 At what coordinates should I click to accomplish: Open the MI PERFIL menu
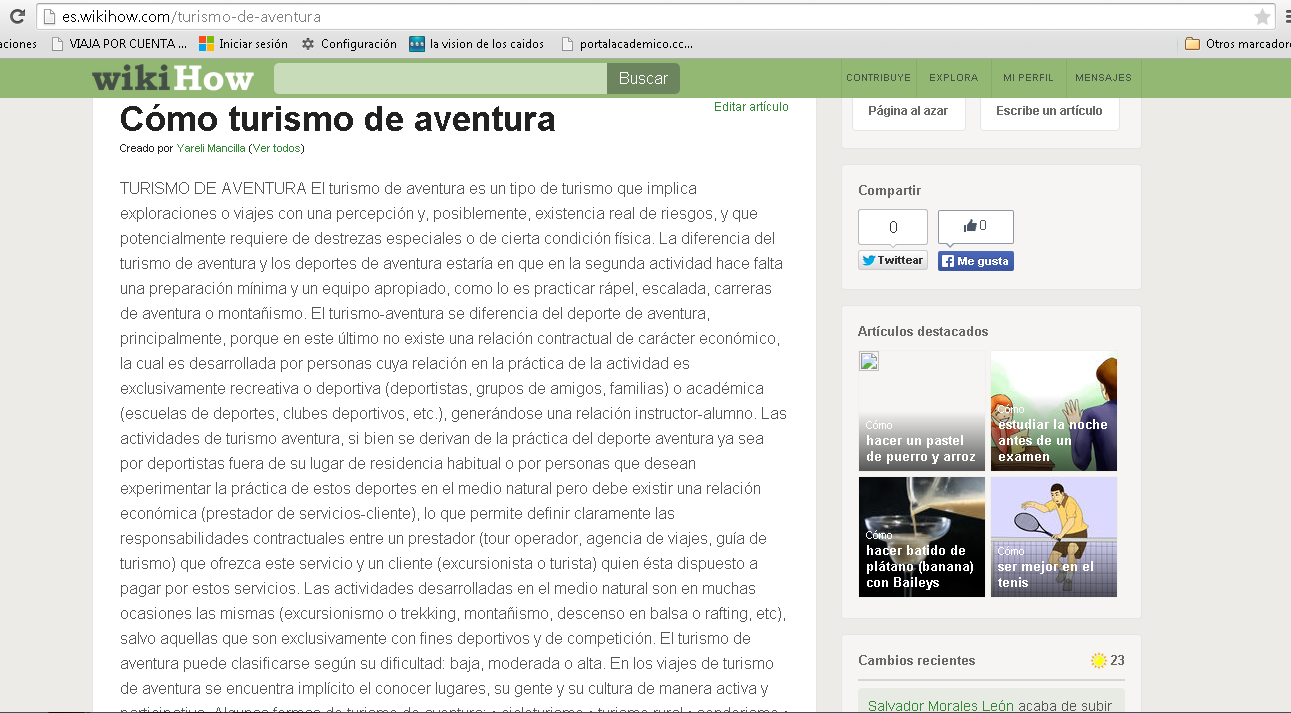click(1028, 78)
